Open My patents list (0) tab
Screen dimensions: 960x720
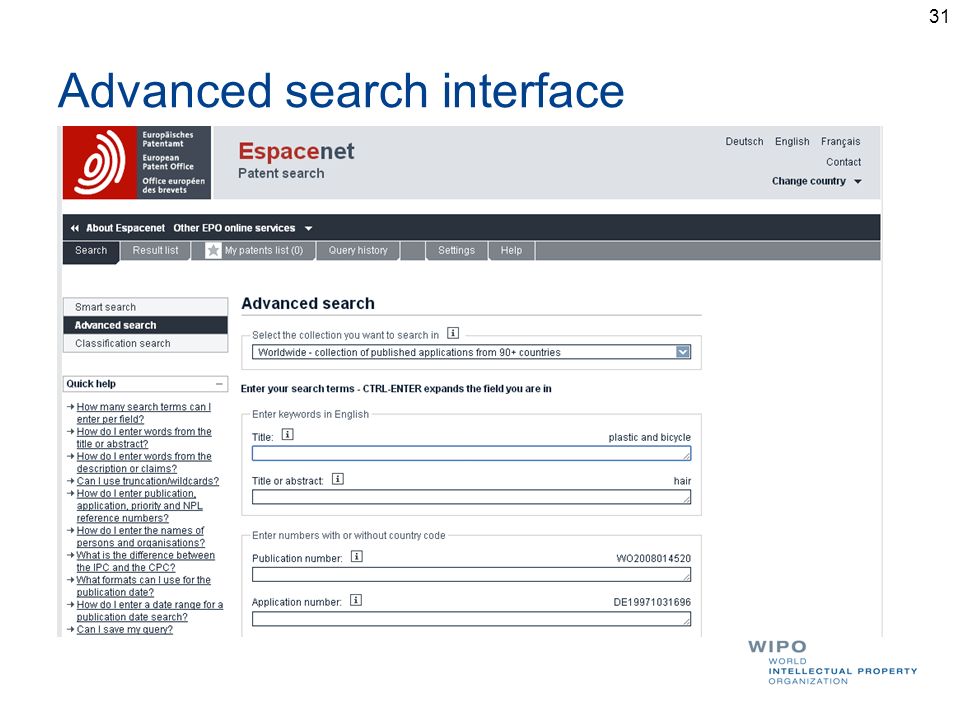tap(255, 251)
